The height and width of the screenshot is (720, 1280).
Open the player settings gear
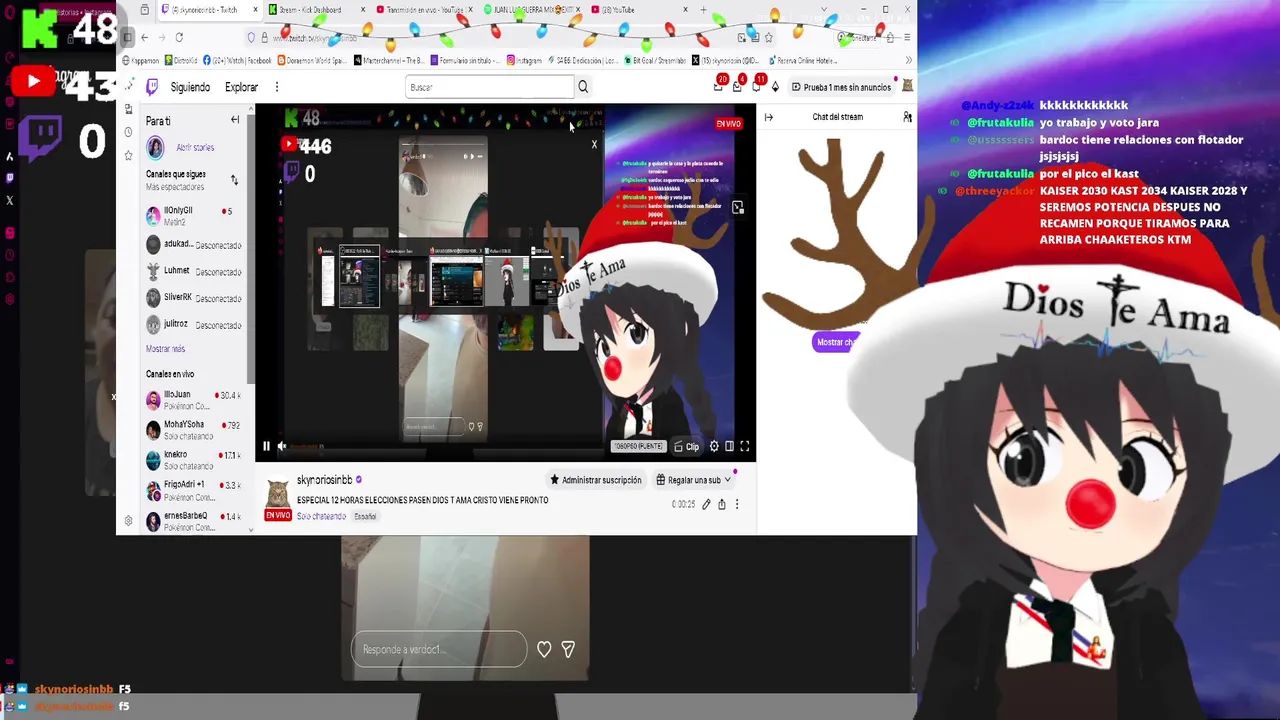pos(714,447)
